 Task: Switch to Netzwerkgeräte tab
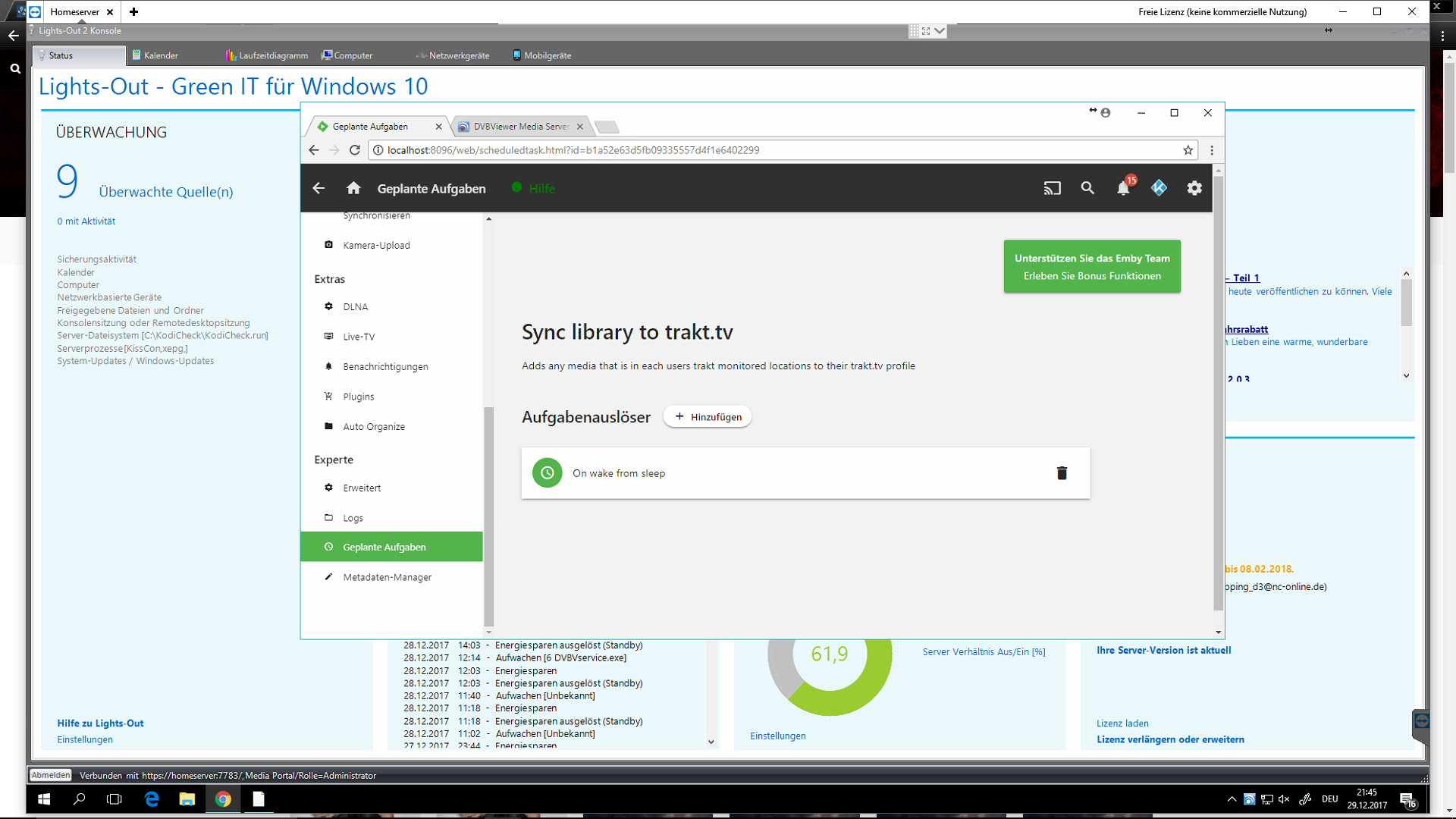point(453,55)
